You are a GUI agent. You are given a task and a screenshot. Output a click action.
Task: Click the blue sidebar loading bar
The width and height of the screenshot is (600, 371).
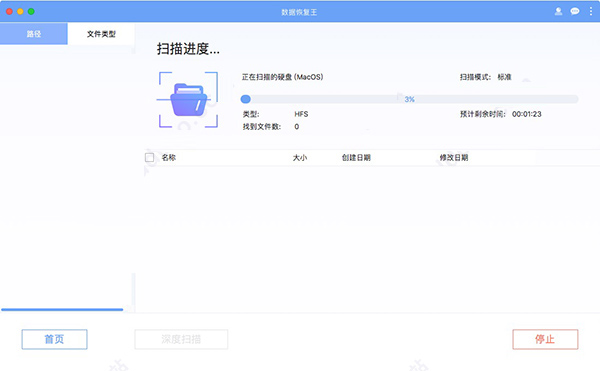coord(62,309)
